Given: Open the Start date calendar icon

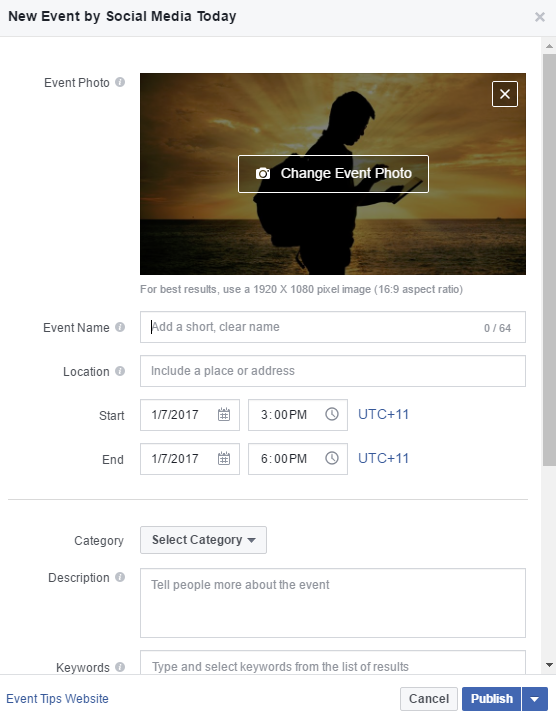Looking at the screenshot, I should click(x=224, y=414).
